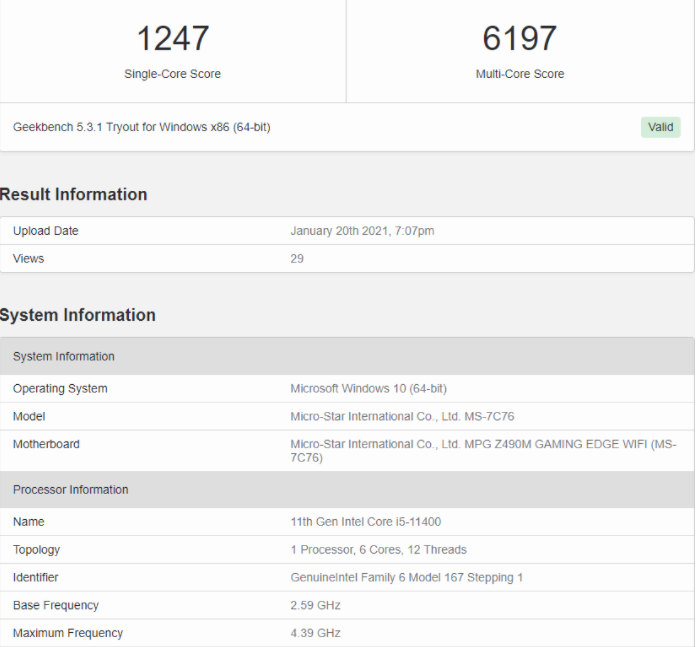
Task: Click the upload date January 20th 2021 value
Action: (x=362, y=231)
